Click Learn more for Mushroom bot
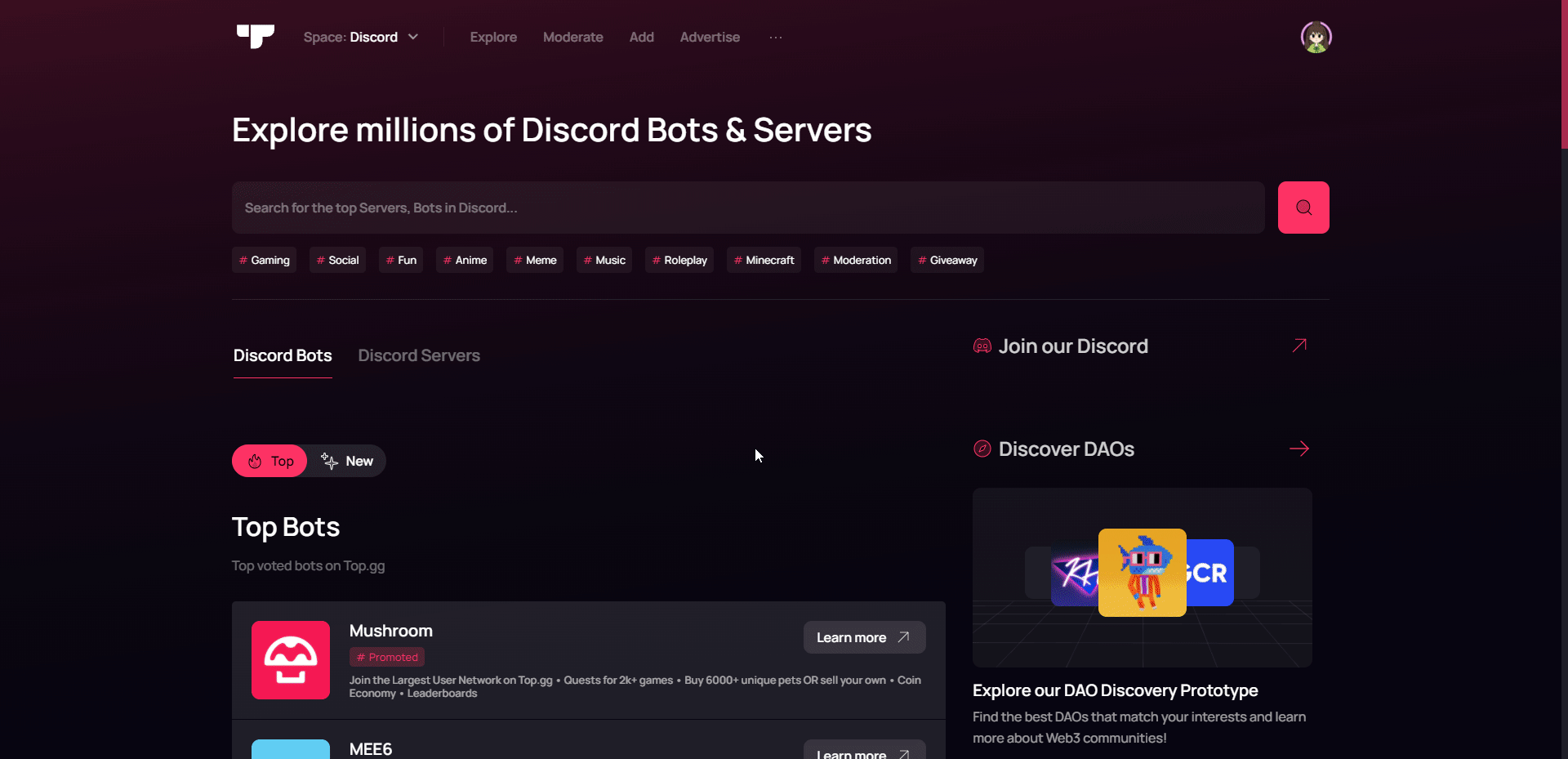 tap(863, 637)
